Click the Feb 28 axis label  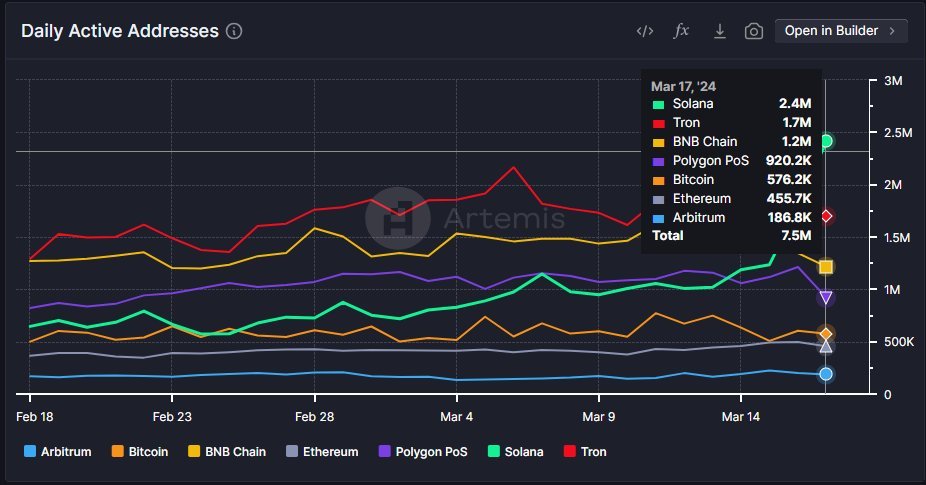(314, 416)
